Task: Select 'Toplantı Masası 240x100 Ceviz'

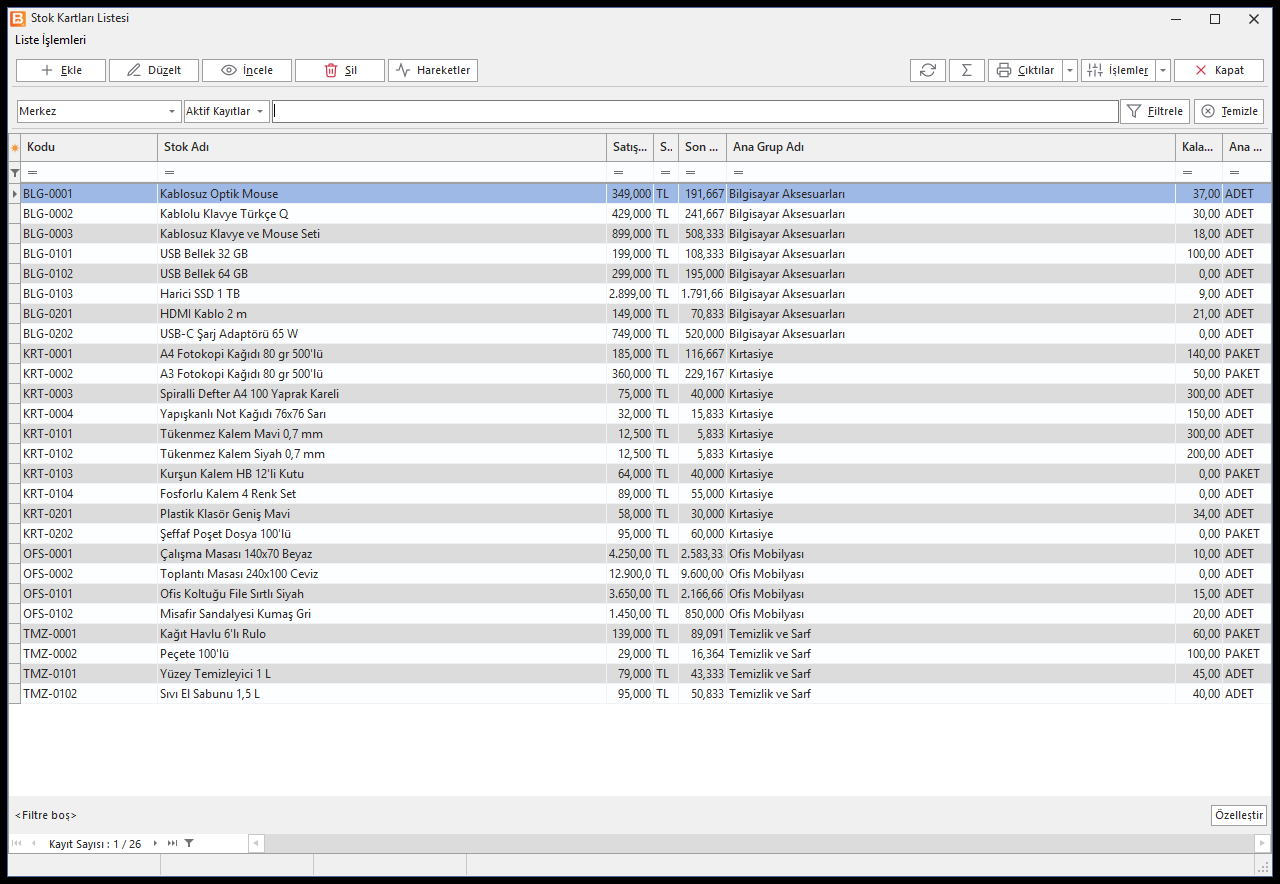Action: point(640,574)
